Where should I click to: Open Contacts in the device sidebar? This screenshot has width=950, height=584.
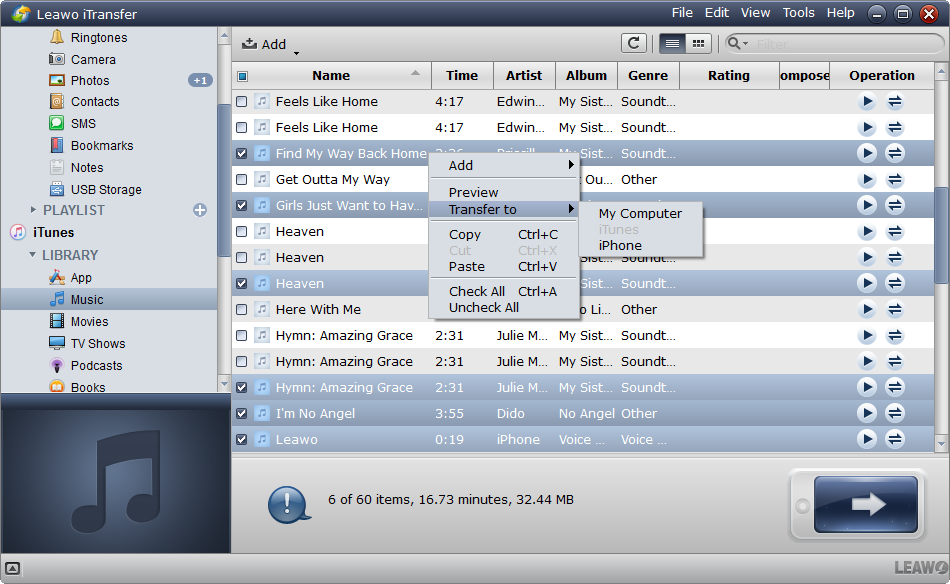point(95,102)
